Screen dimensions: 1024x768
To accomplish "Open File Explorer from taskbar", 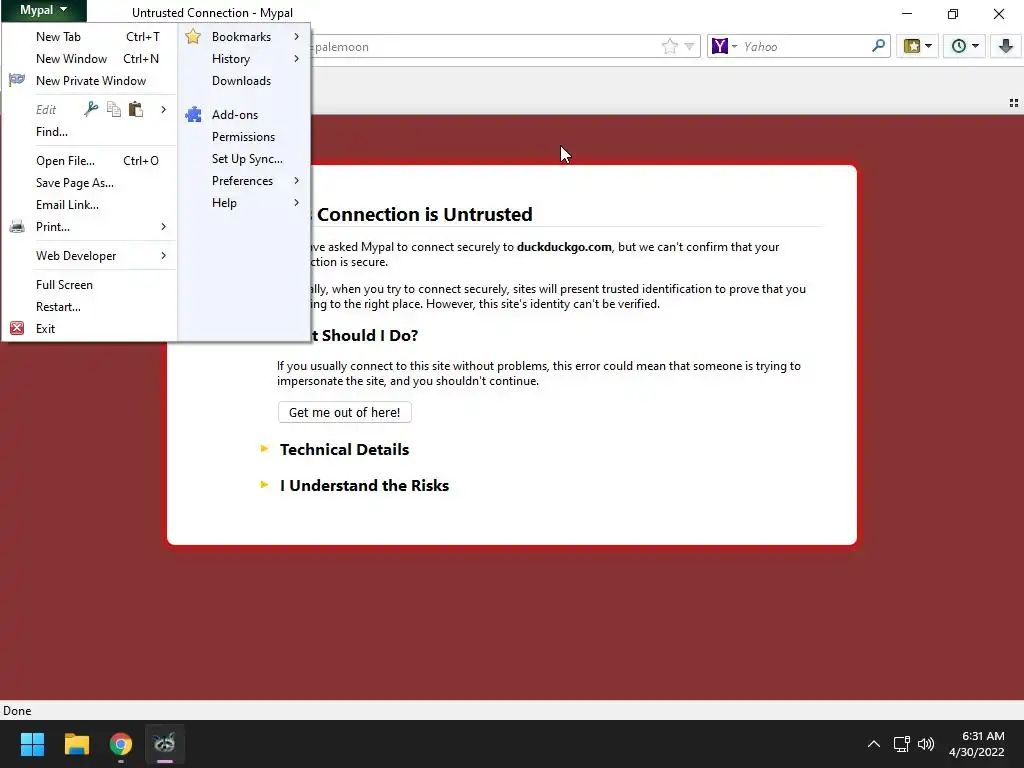I will tap(76, 744).
